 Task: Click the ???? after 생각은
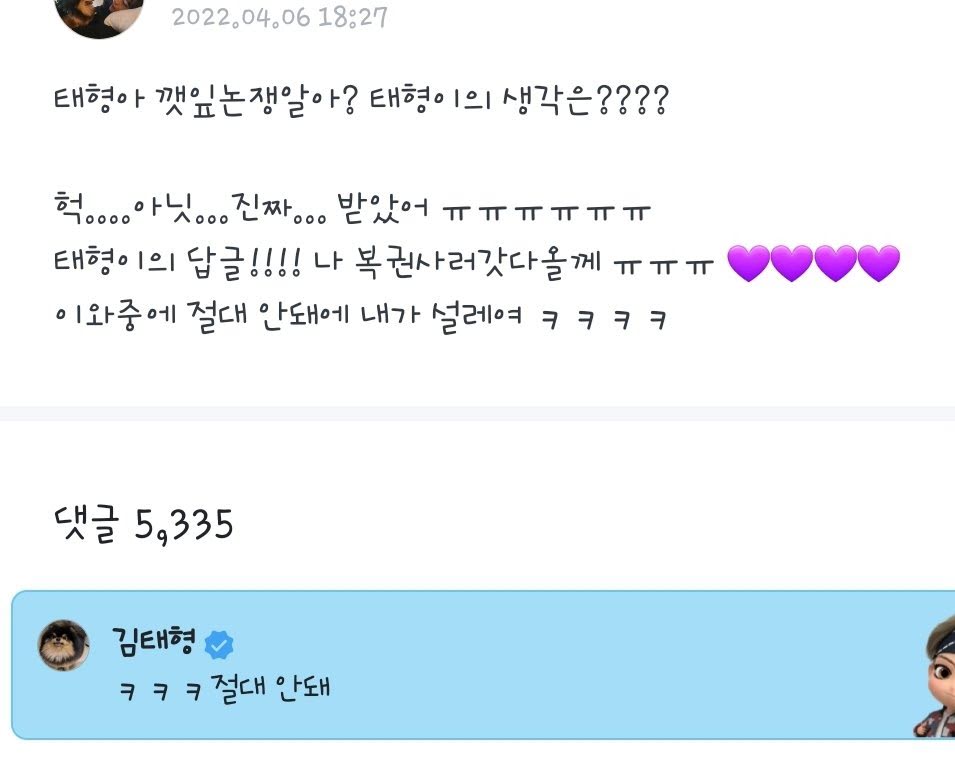pos(632,100)
